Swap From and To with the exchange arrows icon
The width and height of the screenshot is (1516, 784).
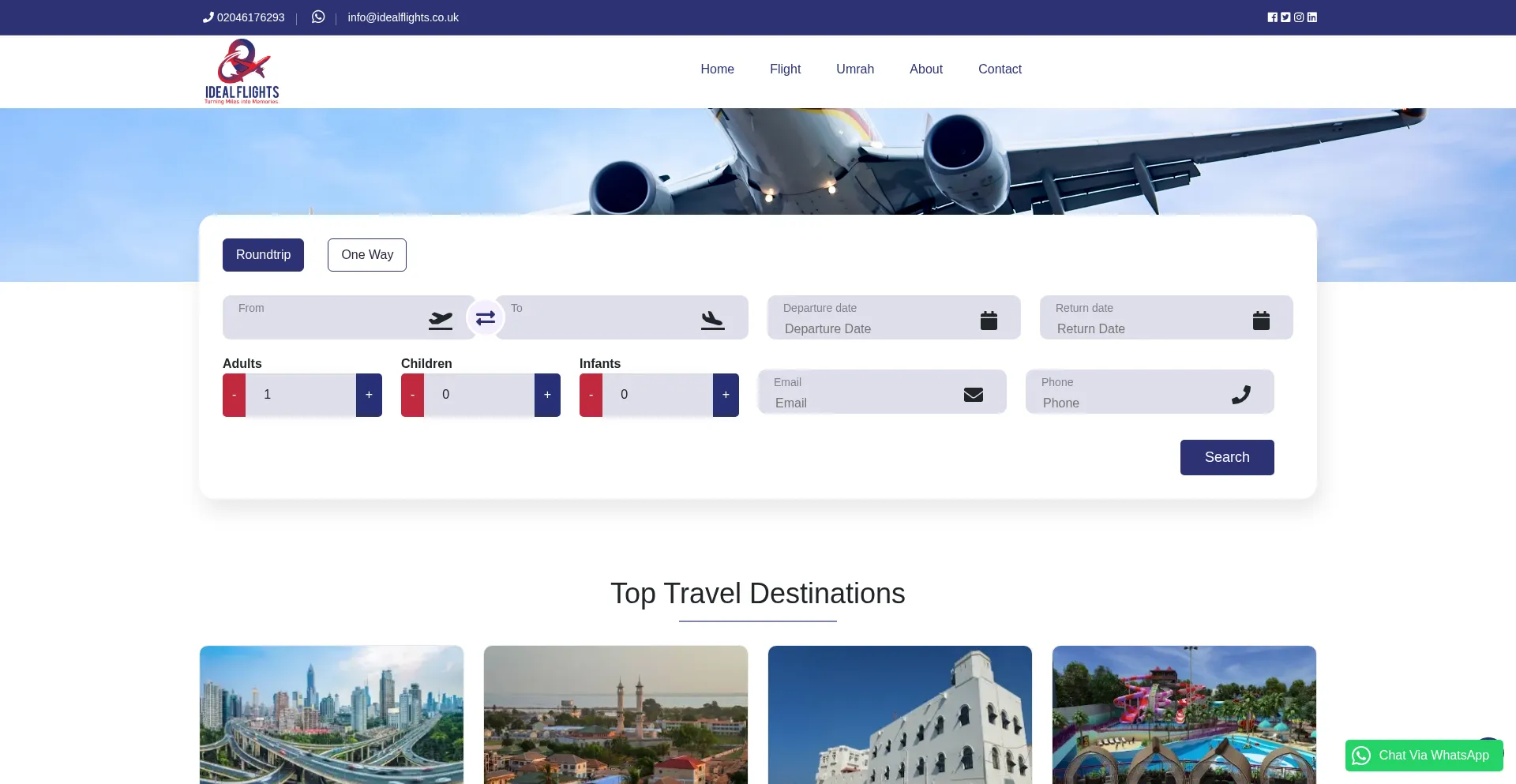[486, 317]
